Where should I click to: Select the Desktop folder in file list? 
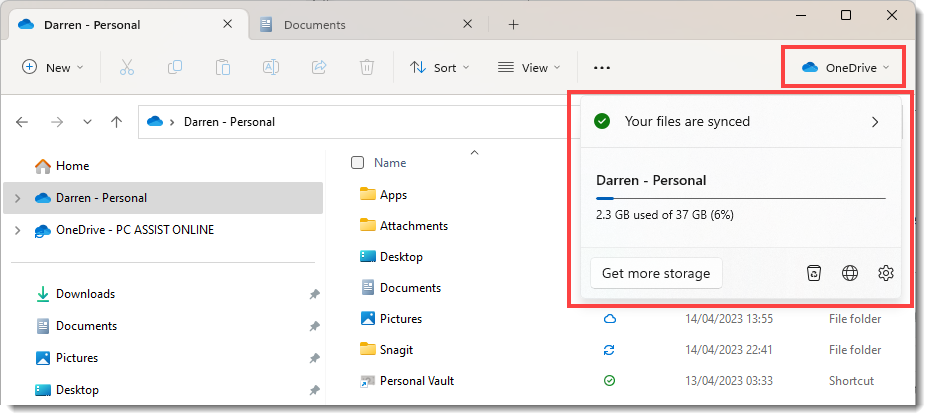(391, 257)
